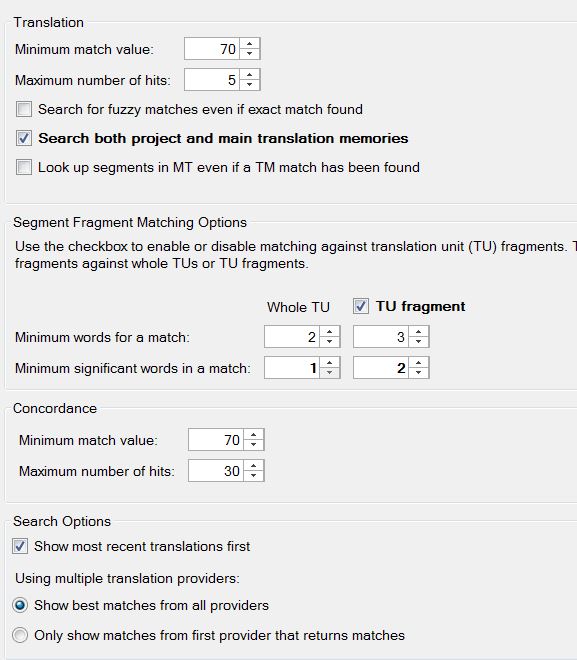Click the Translation minimum match value field
The height and width of the screenshot is (660, 577).
(212, 49)
